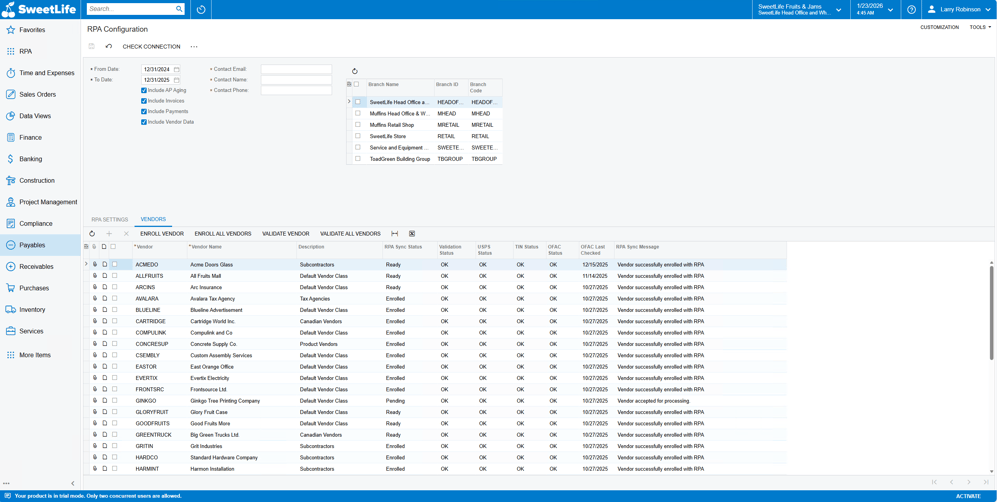Open the recent history clock icon
Image resolution: width=997 pixels, height=502 pixels.
[202, 10]
